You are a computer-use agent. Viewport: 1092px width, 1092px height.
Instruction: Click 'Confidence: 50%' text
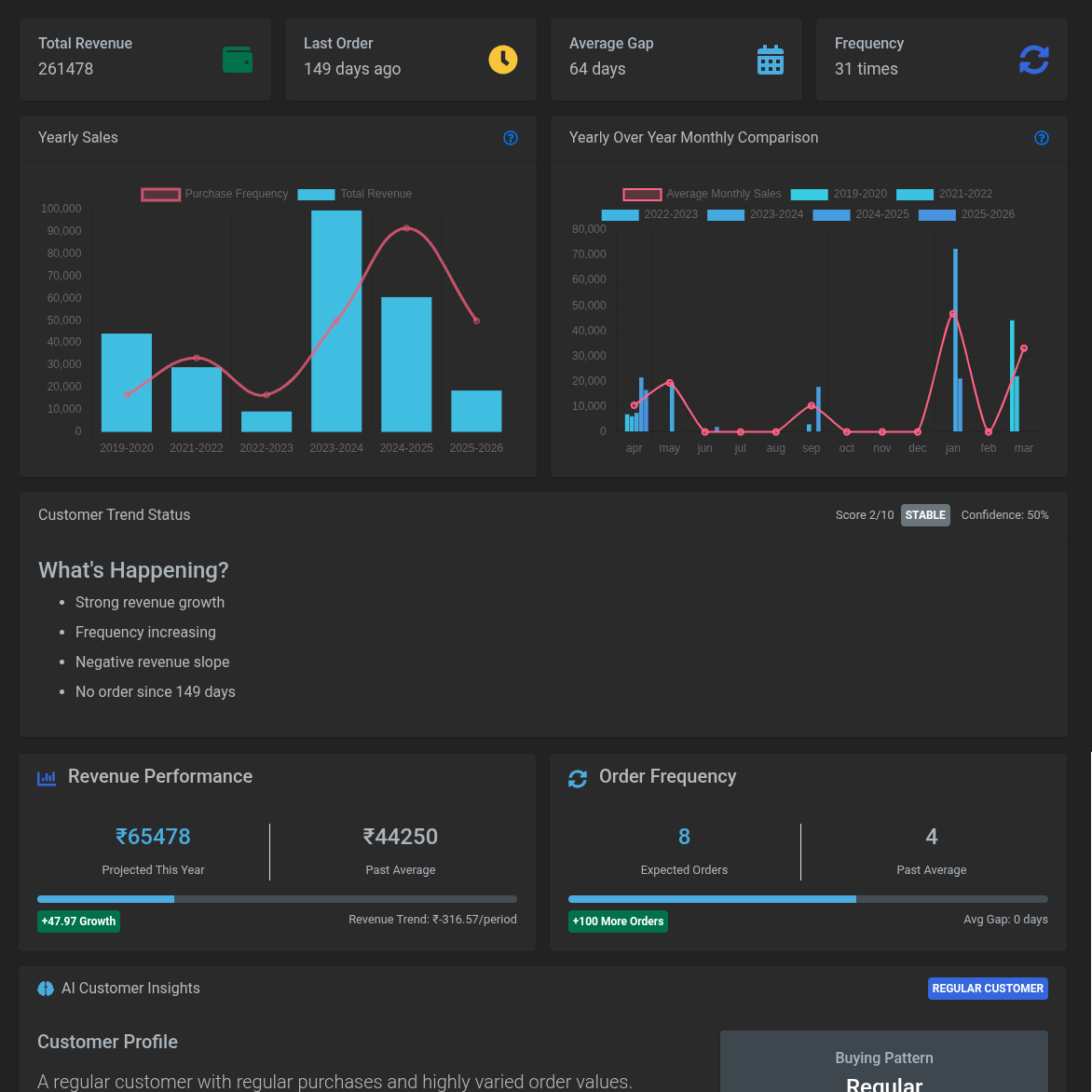1005,515
